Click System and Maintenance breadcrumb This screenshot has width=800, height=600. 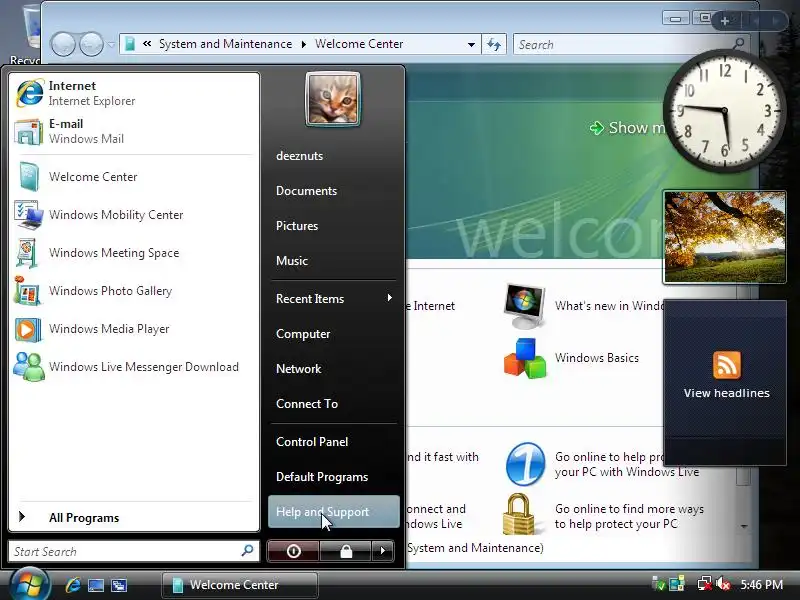(226, 44)
